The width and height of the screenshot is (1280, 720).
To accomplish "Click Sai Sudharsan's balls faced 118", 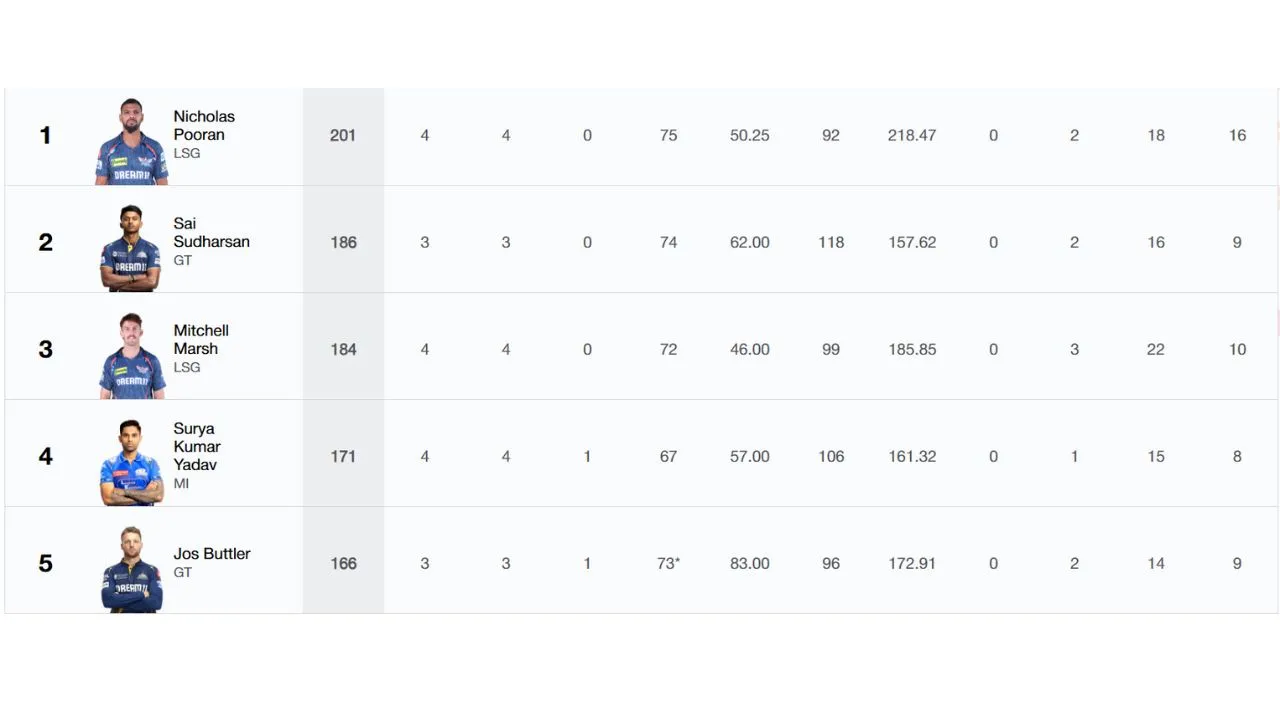I will pos(831,242).
